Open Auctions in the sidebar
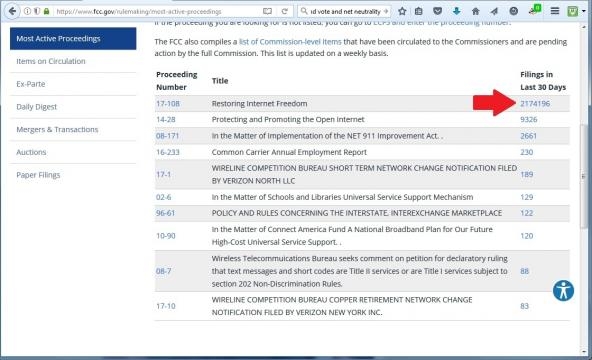Screen dimensions: 592x360 (x=31, y=152)
